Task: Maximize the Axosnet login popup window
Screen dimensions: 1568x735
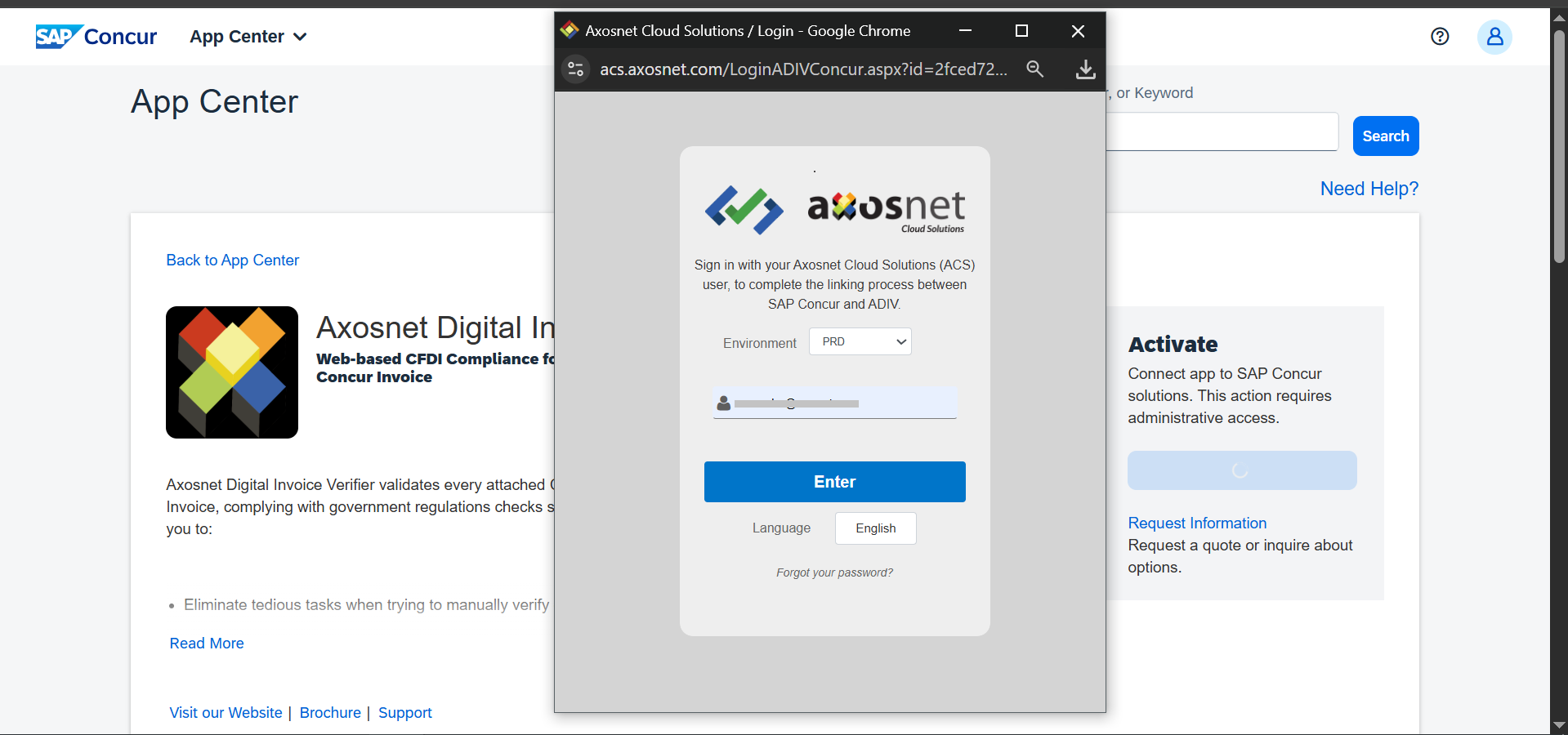Action: pyautogui.click(x=1021, y=31)
